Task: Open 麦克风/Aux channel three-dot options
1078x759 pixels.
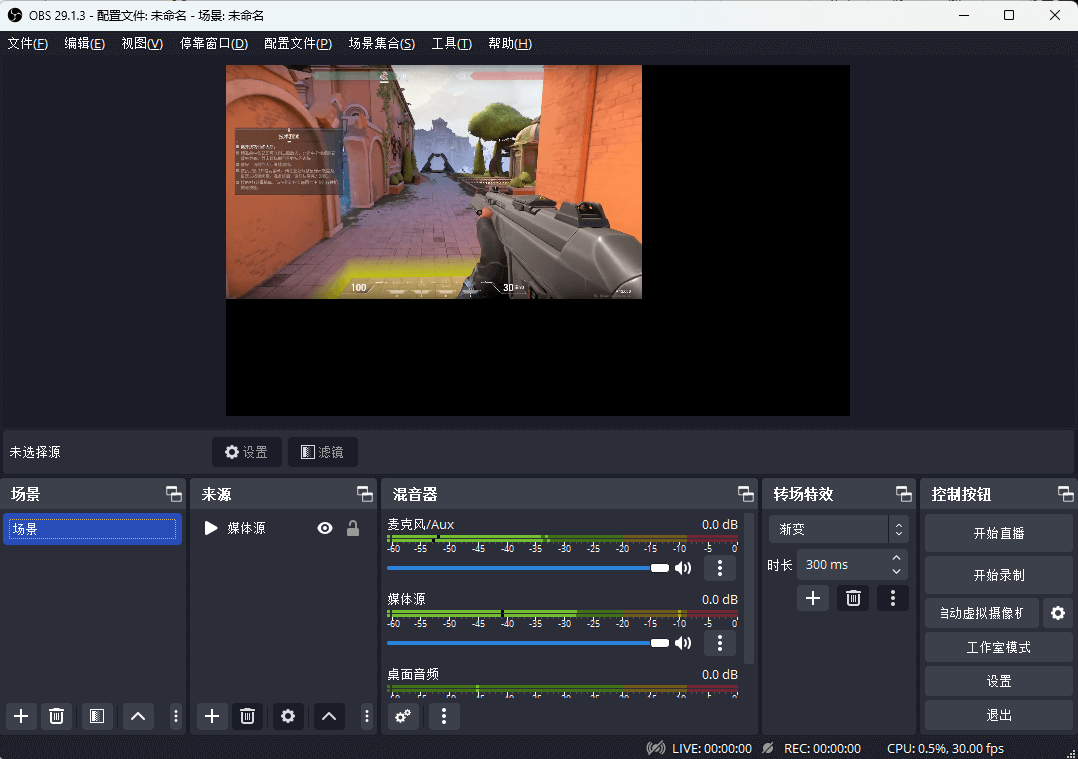Action: click(x=720, y=568)
